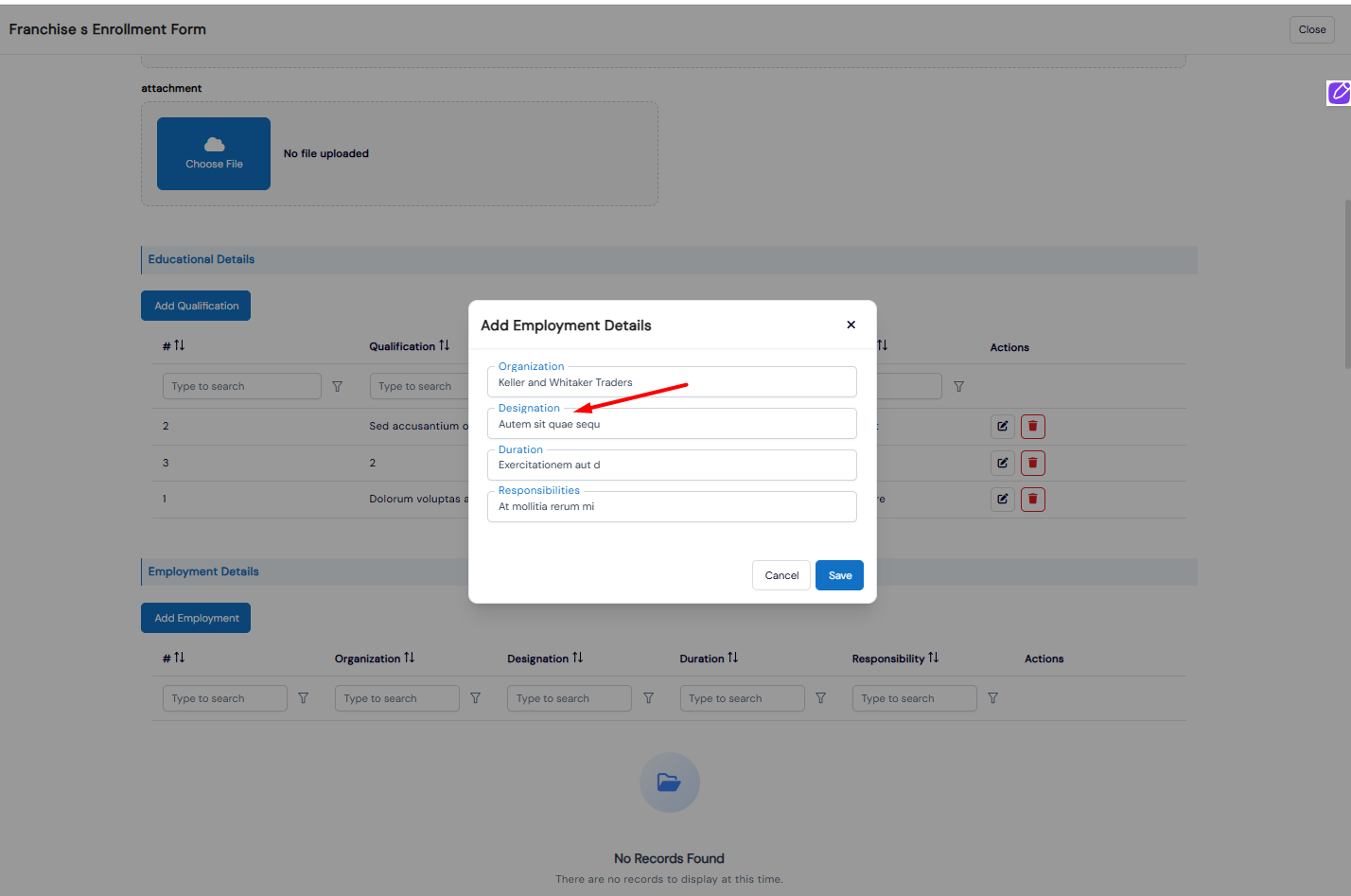Click the 'No Records Found' message
Image resolution: width=1351 pixels, height=896 pixels.
click(x=669, y=858)
